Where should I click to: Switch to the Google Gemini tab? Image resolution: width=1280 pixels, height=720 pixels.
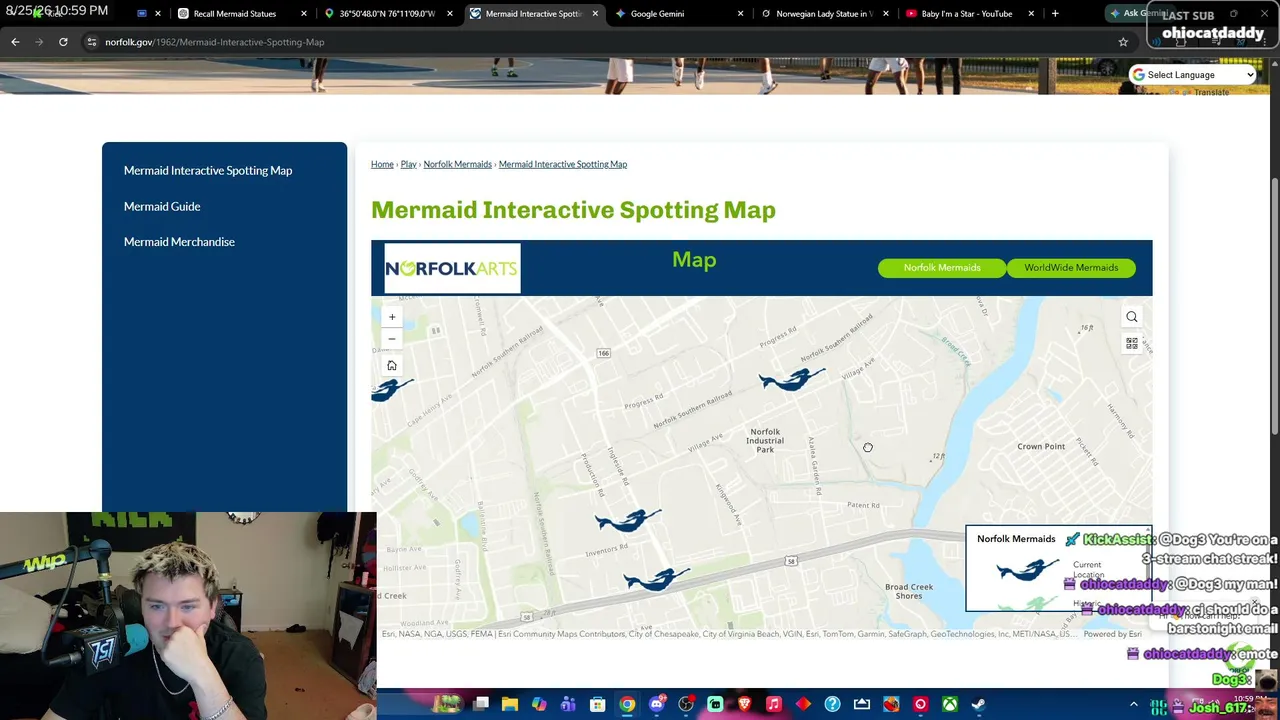coord(678,14)
